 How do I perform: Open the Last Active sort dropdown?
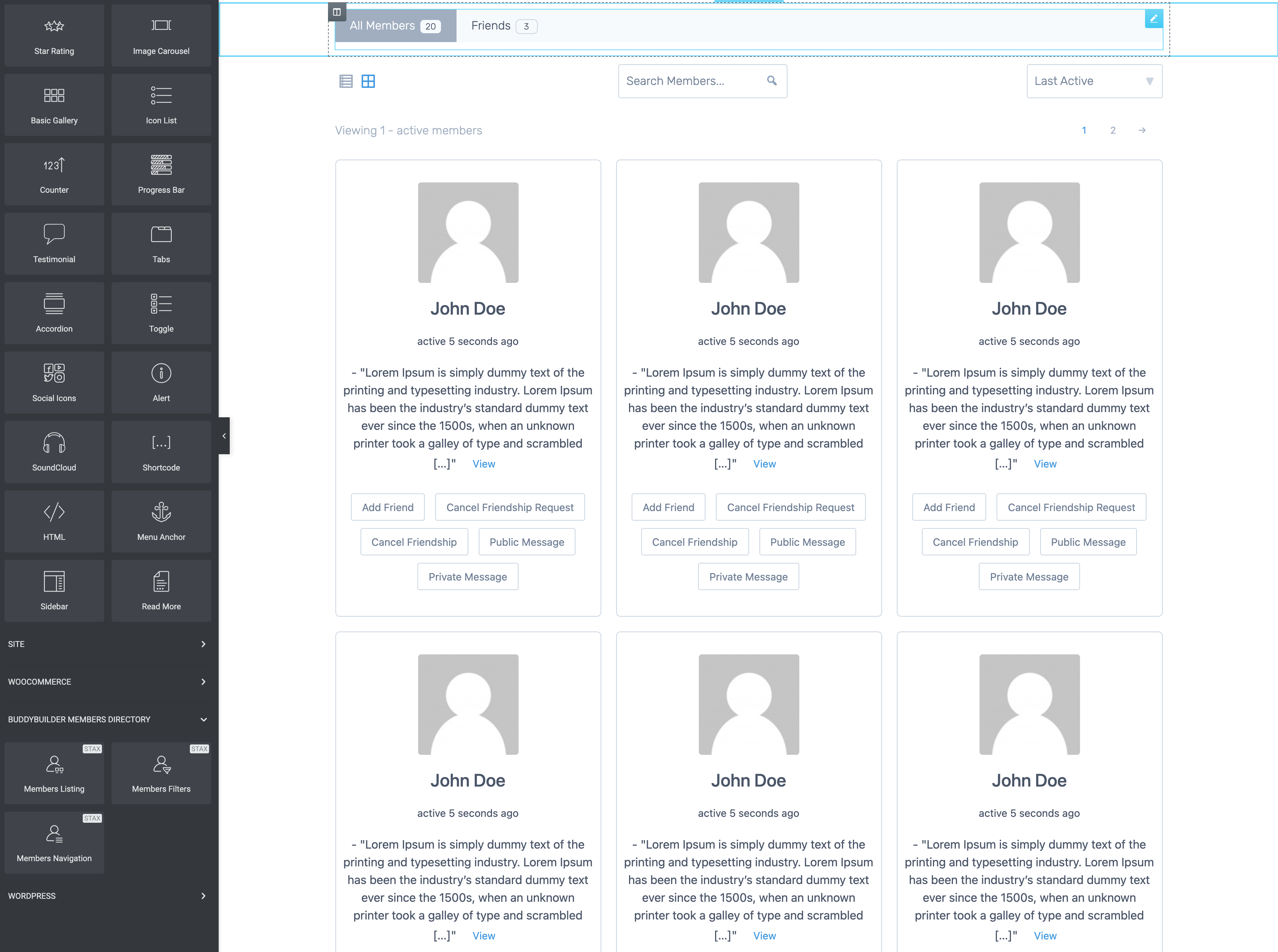coord(1094,81)
